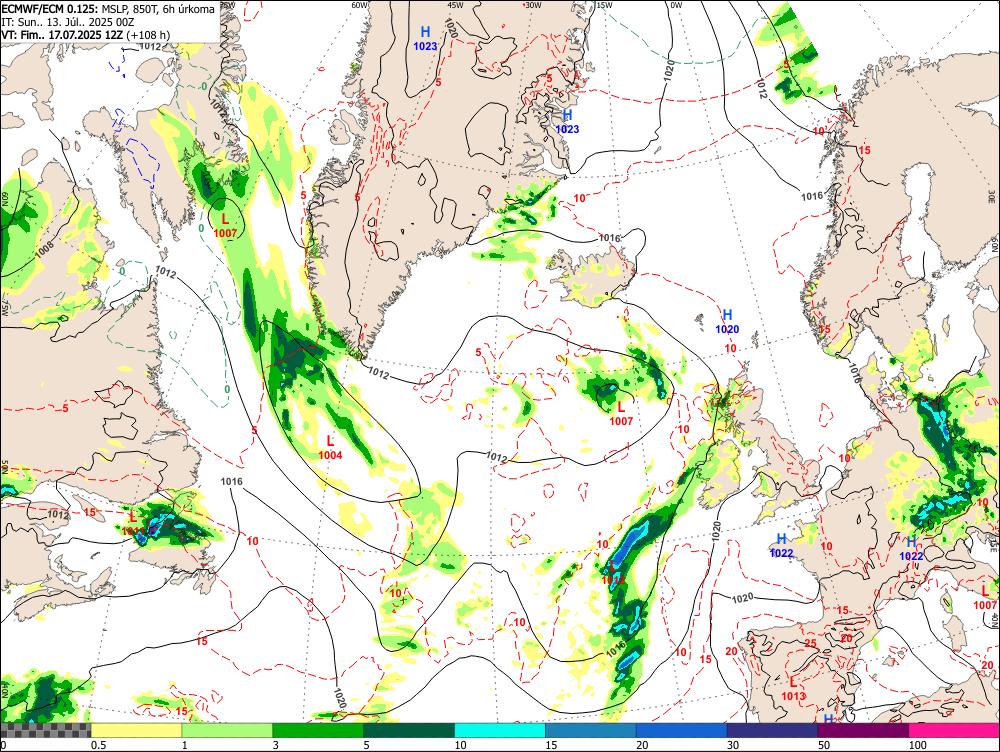Image resolution: width=1000 pixels, height=752 pixels.
Task: Click the L 1007 low near Baffin Island
Action: [225, 226]
